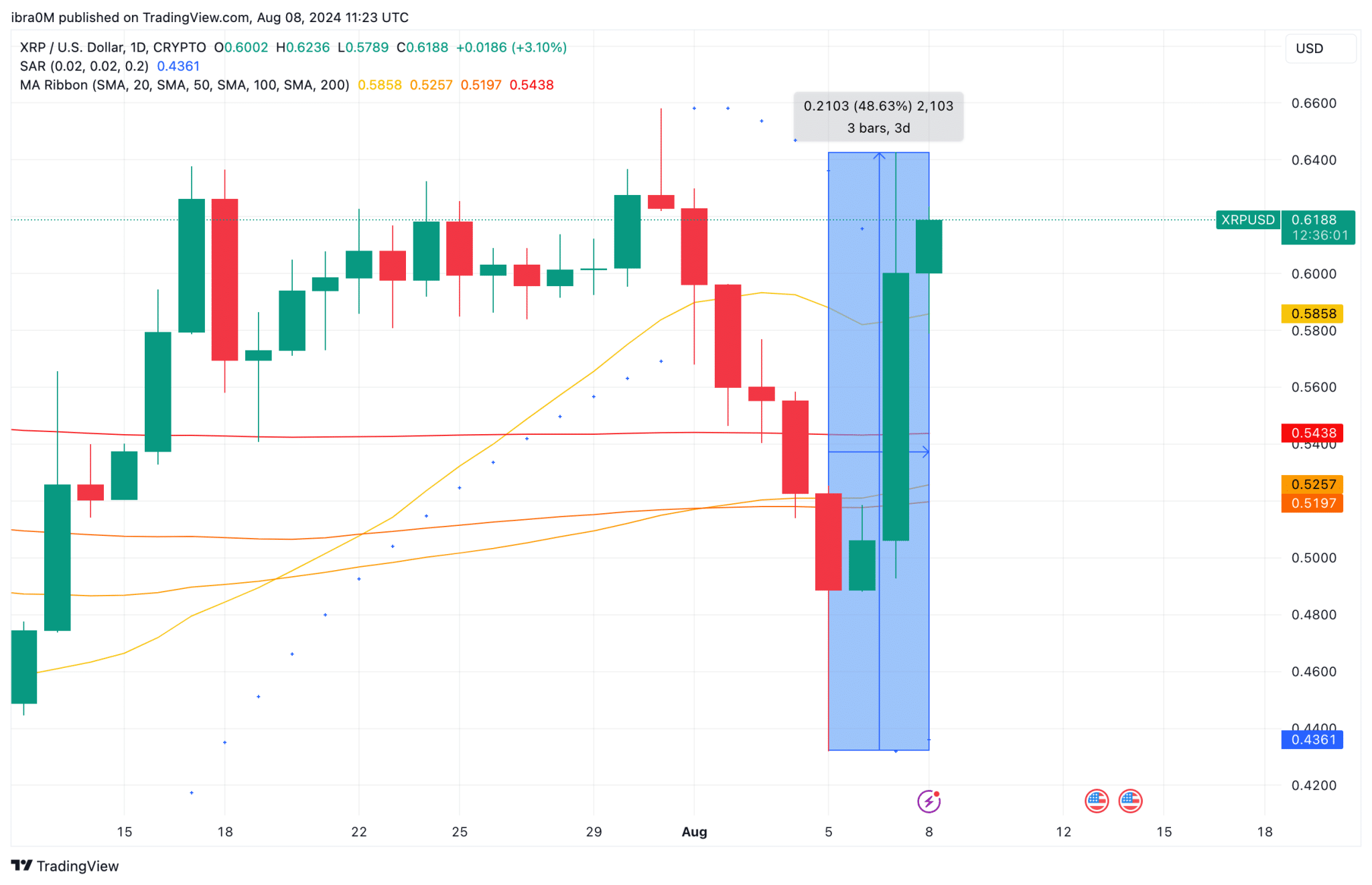Click the date 5 on time axis
Viewport: 1372px width, 885px height.
pyautogui.click(x=829, y=831)
